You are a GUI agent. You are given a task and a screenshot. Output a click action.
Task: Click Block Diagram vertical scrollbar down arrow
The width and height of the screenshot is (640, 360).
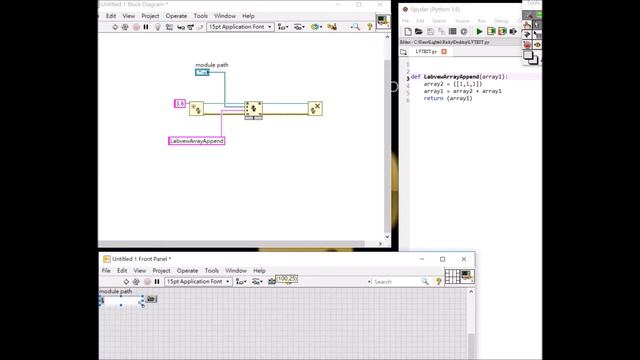(x=387, y=237)
